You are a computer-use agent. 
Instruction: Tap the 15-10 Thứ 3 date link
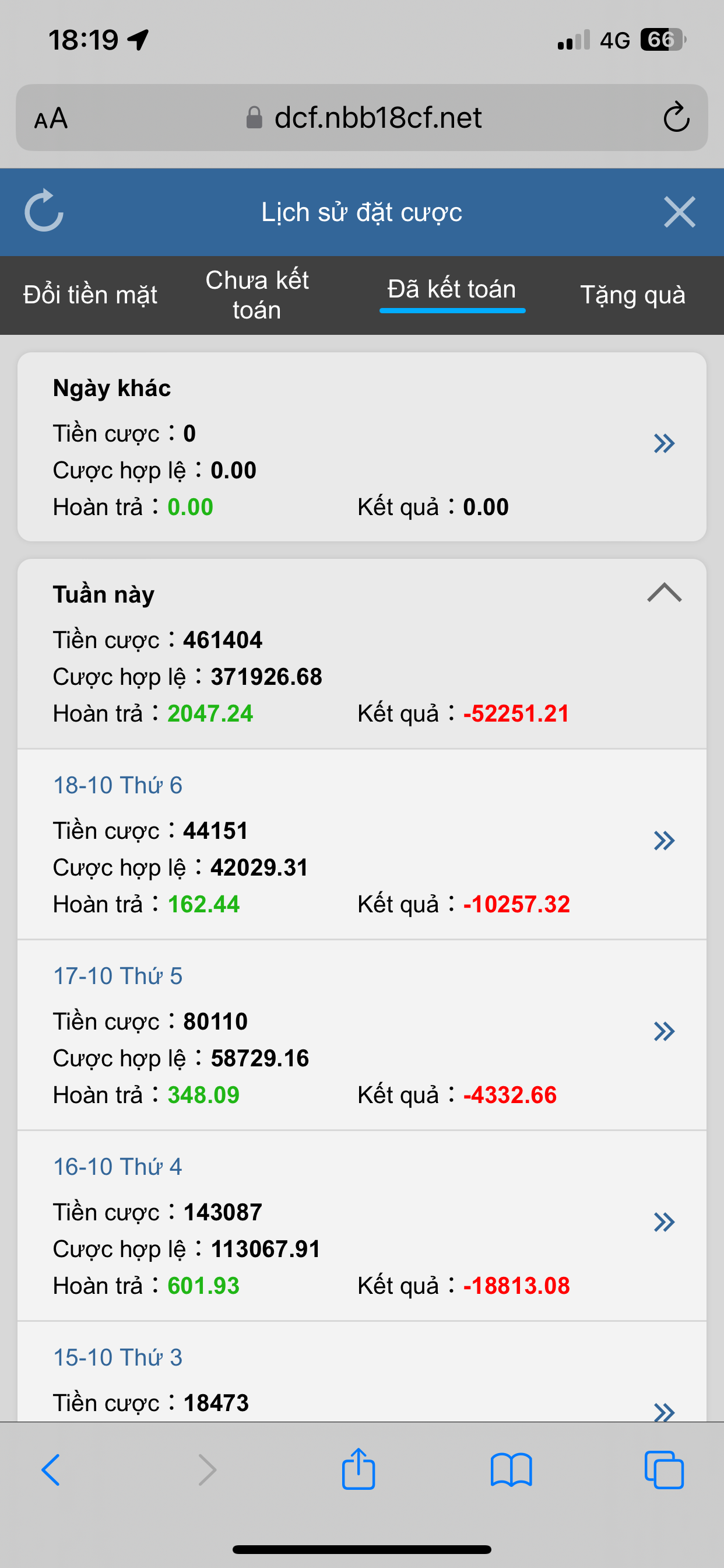(x=118, y=1357)
